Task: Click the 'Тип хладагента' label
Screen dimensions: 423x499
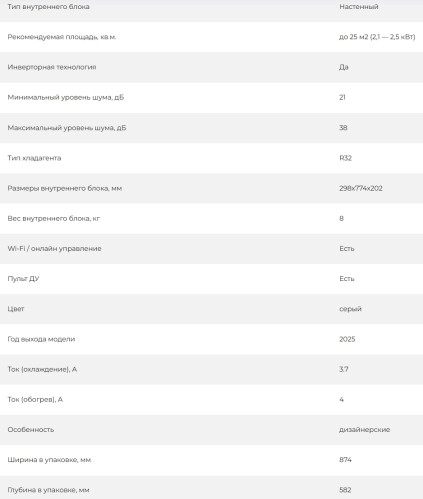Action: click(34, 158)
